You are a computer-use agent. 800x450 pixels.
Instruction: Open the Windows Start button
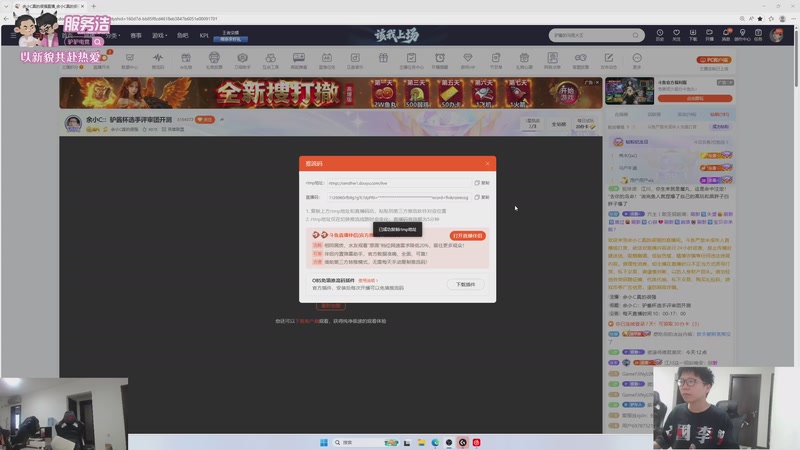point(323,442)
